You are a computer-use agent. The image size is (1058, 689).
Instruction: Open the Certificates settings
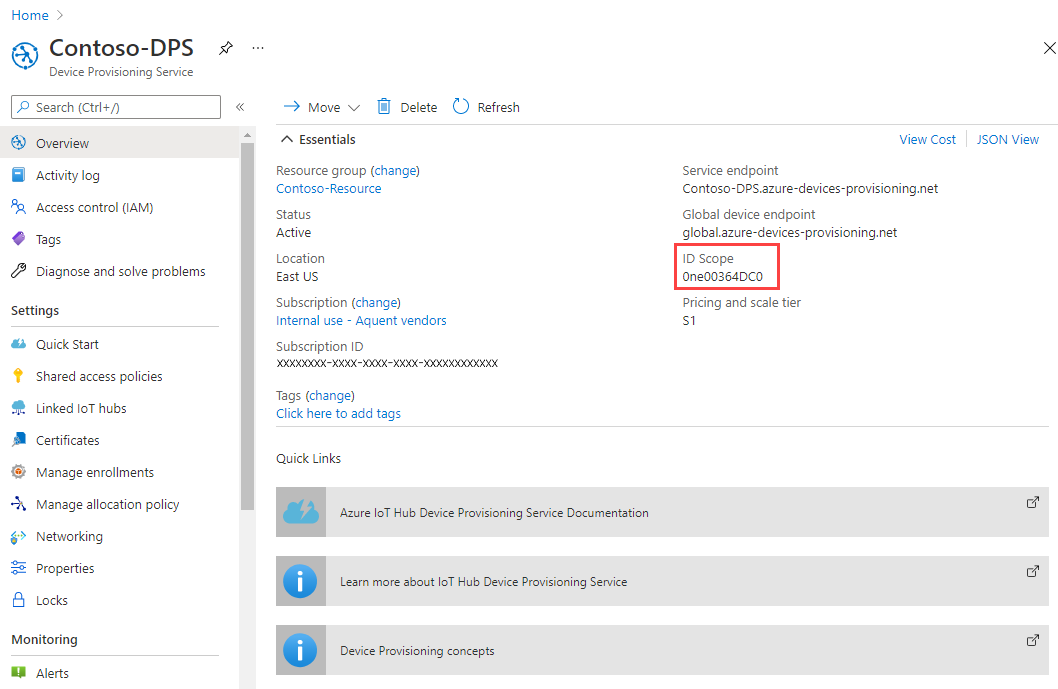67,440
